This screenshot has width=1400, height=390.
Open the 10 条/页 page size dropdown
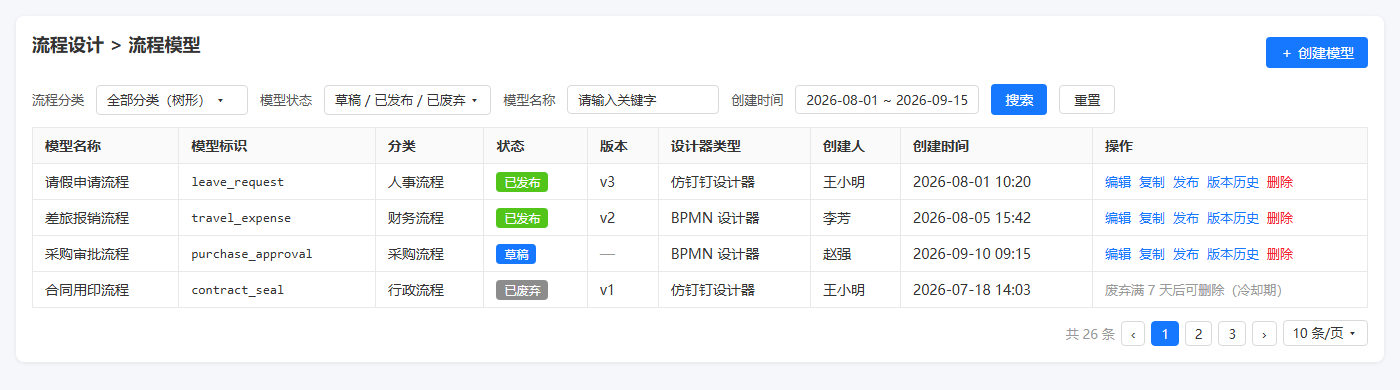pyautogui.click(x=1325, y=334)
